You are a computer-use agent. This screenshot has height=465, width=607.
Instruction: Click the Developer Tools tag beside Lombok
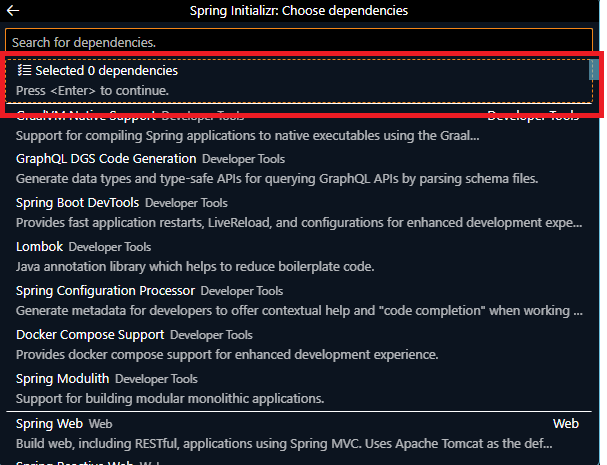click(110, 247)
